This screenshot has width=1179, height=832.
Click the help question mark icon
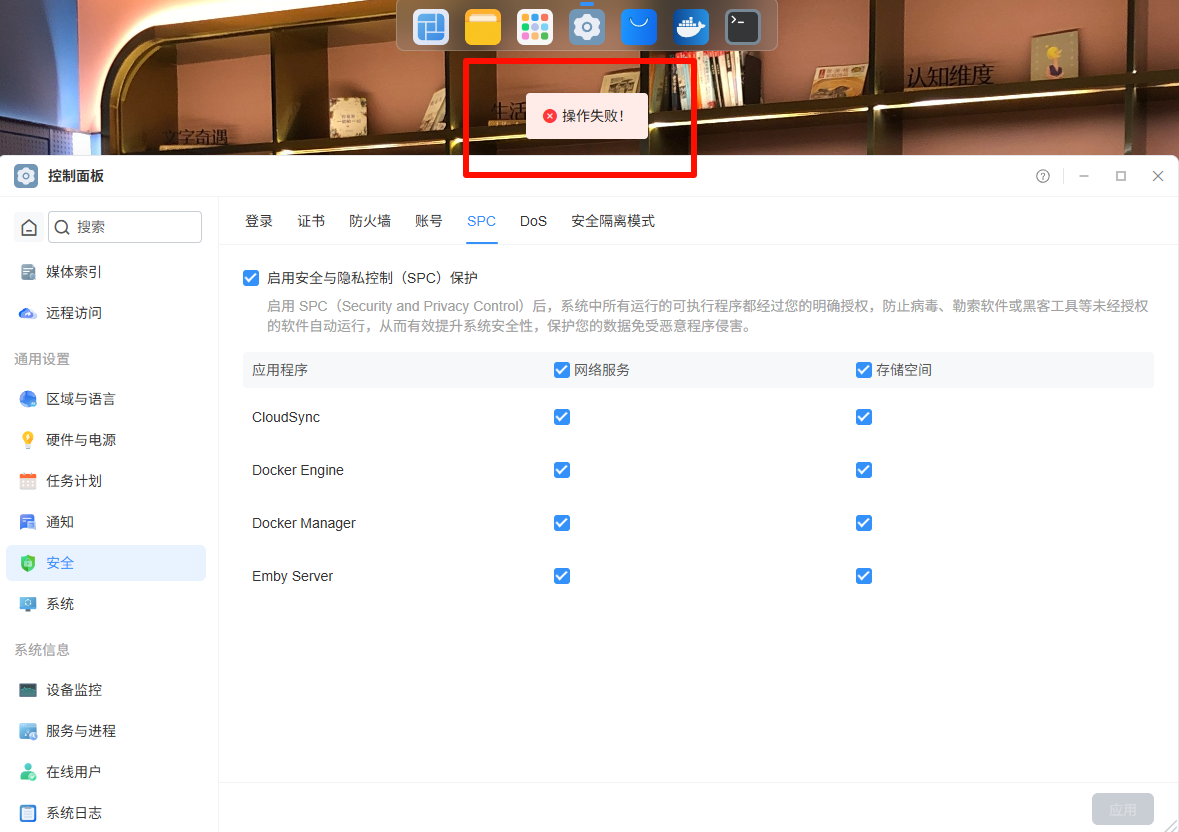pyautogui.click(x=1043, y=176)
